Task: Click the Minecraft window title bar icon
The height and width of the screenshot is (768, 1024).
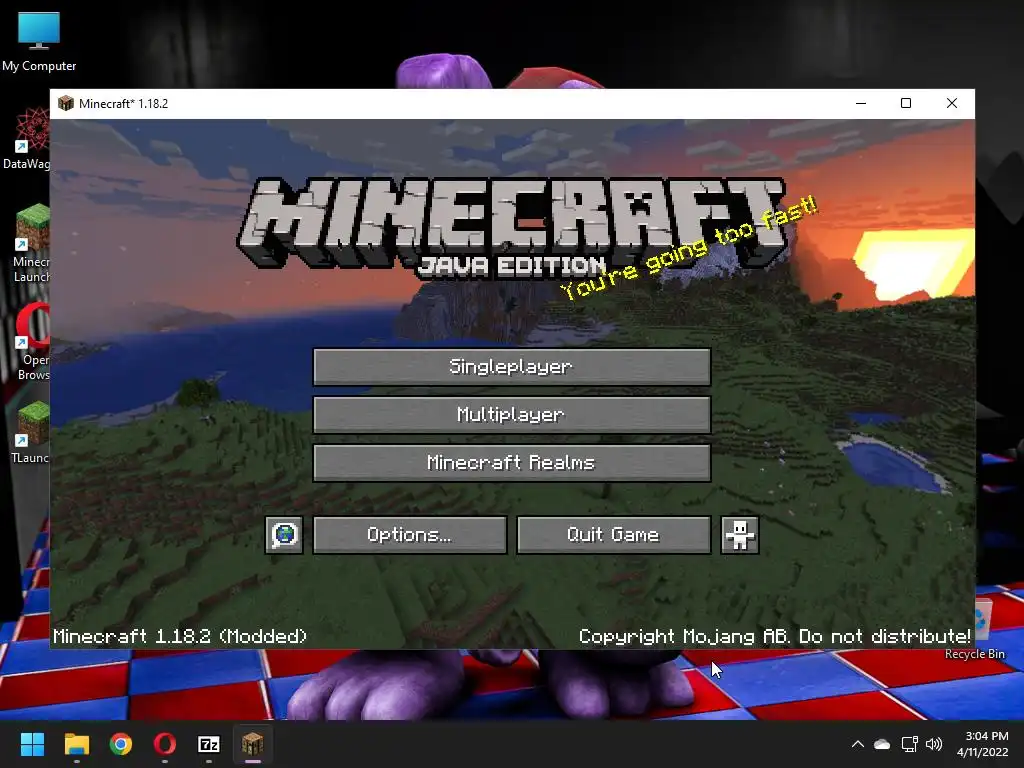Action: pyautogui.click(x=66, y=103)
